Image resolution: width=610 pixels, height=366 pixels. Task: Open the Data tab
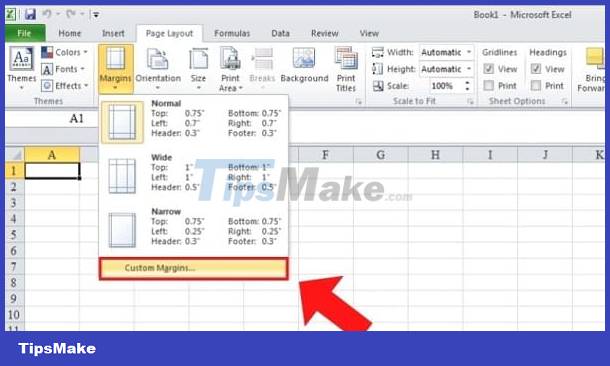280,33
